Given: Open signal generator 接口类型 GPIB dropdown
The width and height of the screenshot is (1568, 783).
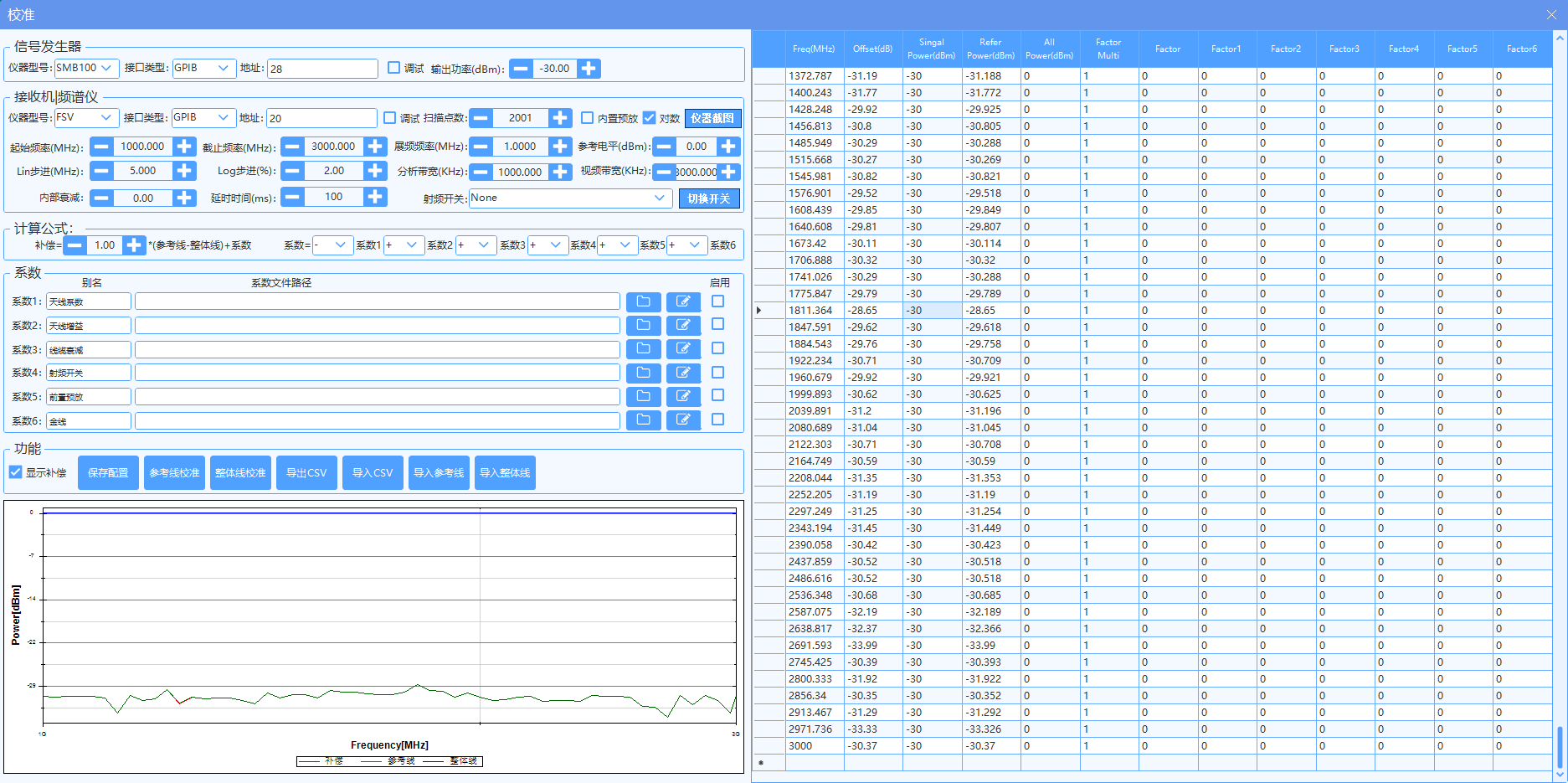Looking at the screenshot, I should (203, 68).
